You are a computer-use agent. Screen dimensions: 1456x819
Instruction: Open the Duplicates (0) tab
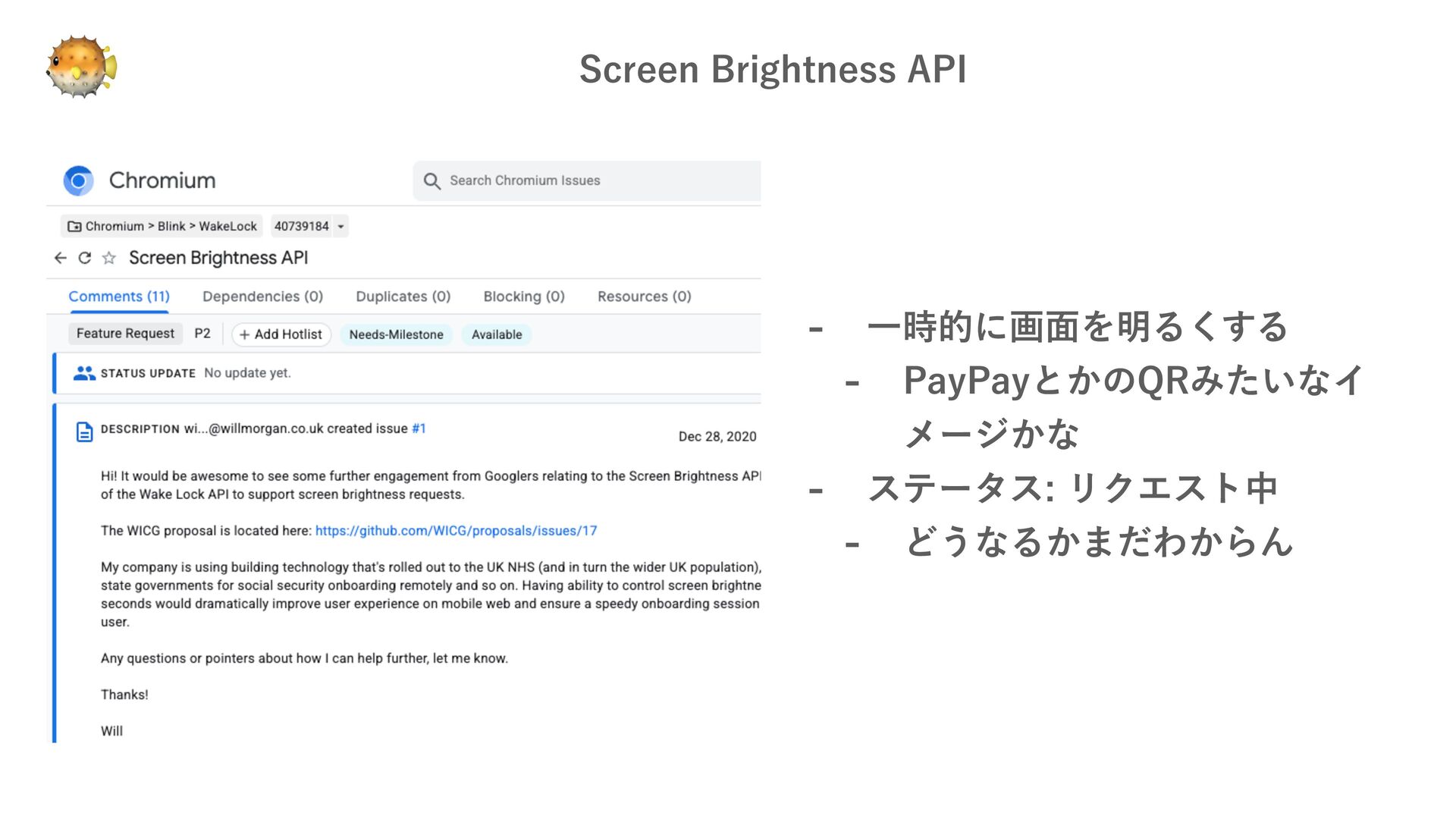click(403, 297)
